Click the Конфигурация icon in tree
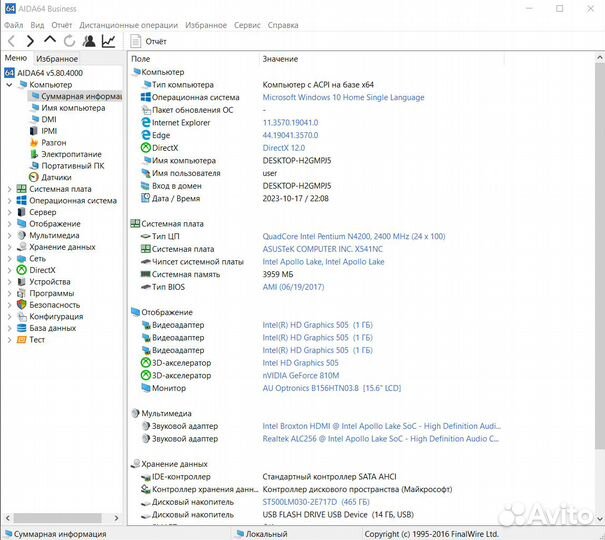This screenshot has height=540, width=605. [22, 316]
